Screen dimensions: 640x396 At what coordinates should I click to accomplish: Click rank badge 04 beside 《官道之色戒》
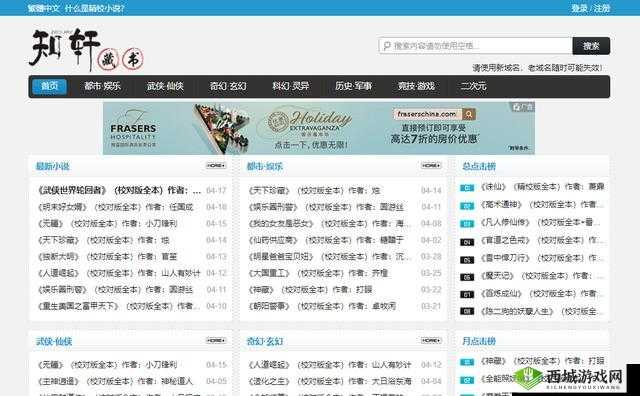point(467,242)
